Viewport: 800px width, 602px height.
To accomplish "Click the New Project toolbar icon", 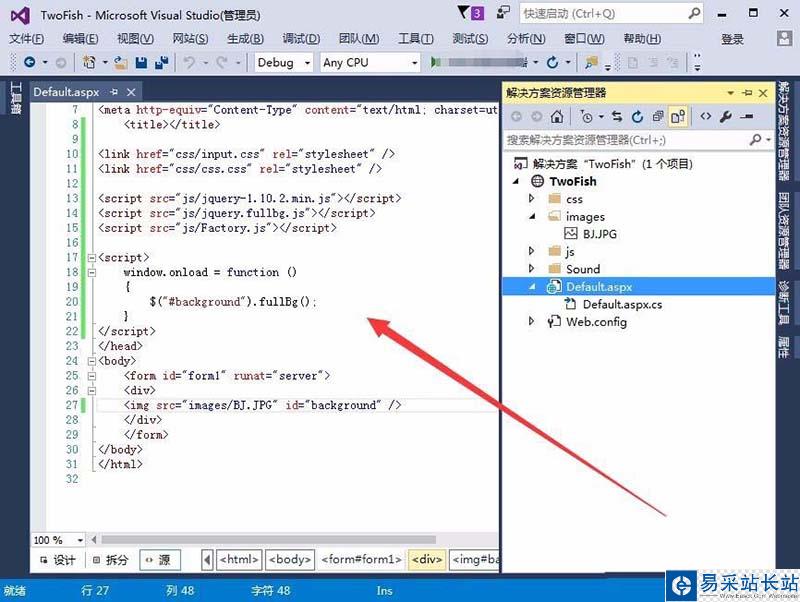I will (89, 62).
